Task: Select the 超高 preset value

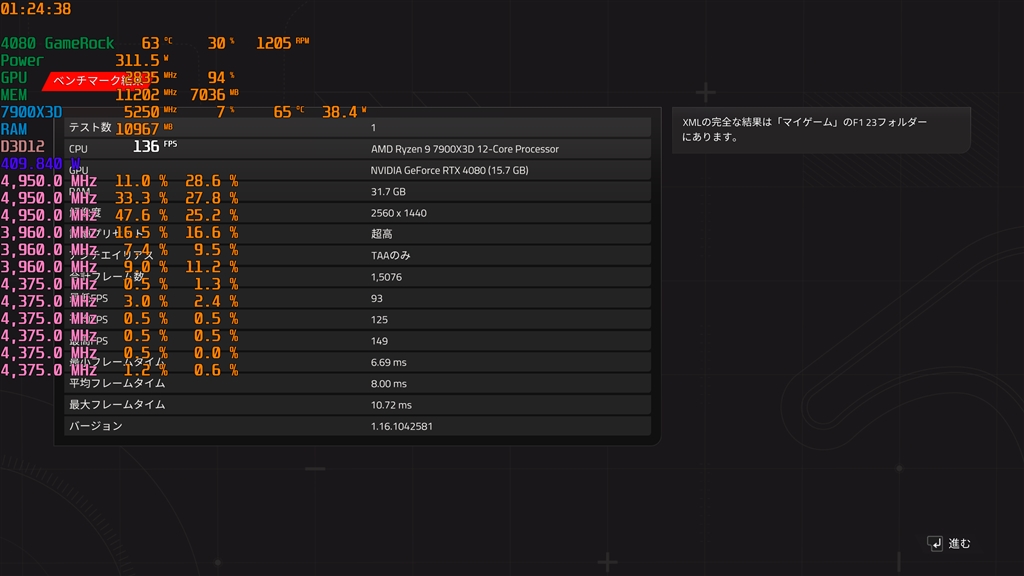Action: coord(381,234)
